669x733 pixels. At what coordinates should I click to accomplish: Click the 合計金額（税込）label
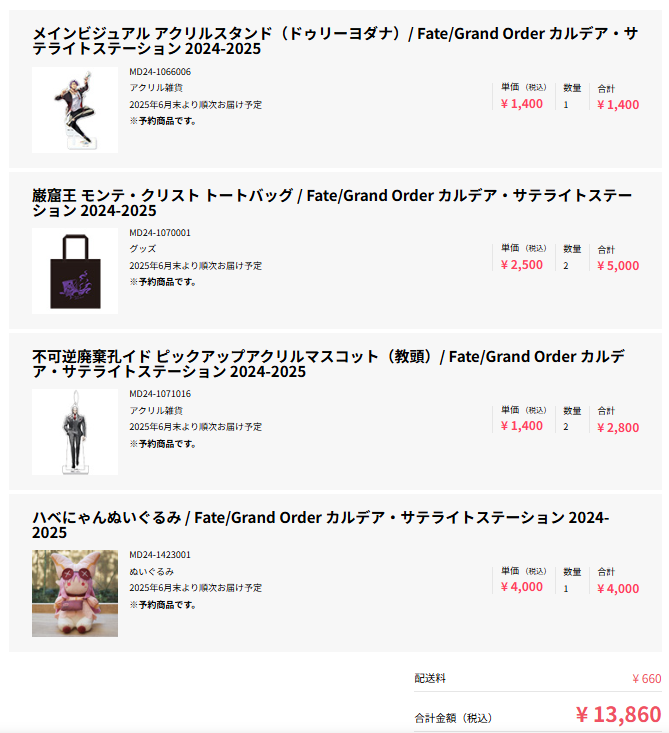point(453,718)
